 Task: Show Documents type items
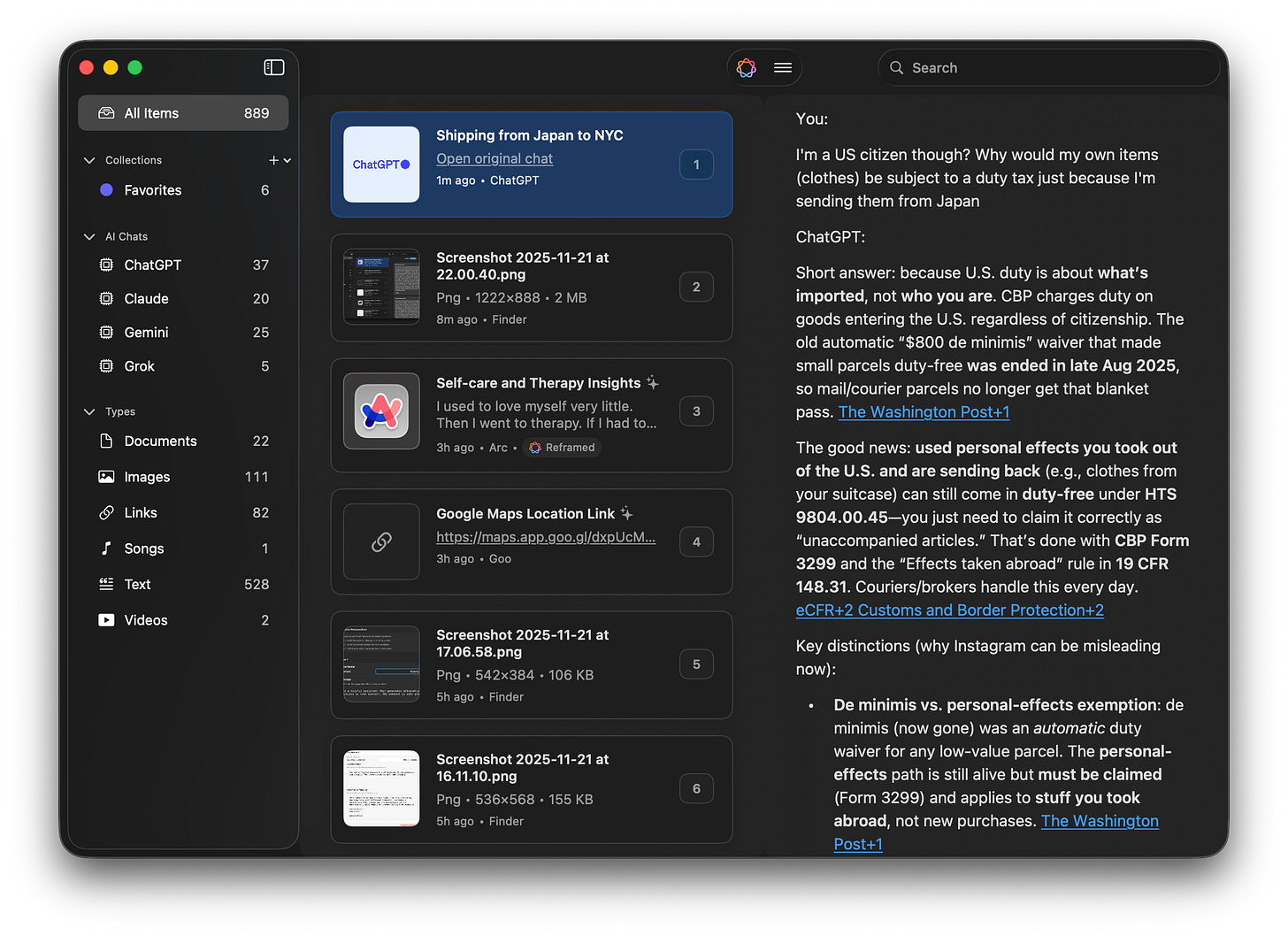(x=183, y=441)
